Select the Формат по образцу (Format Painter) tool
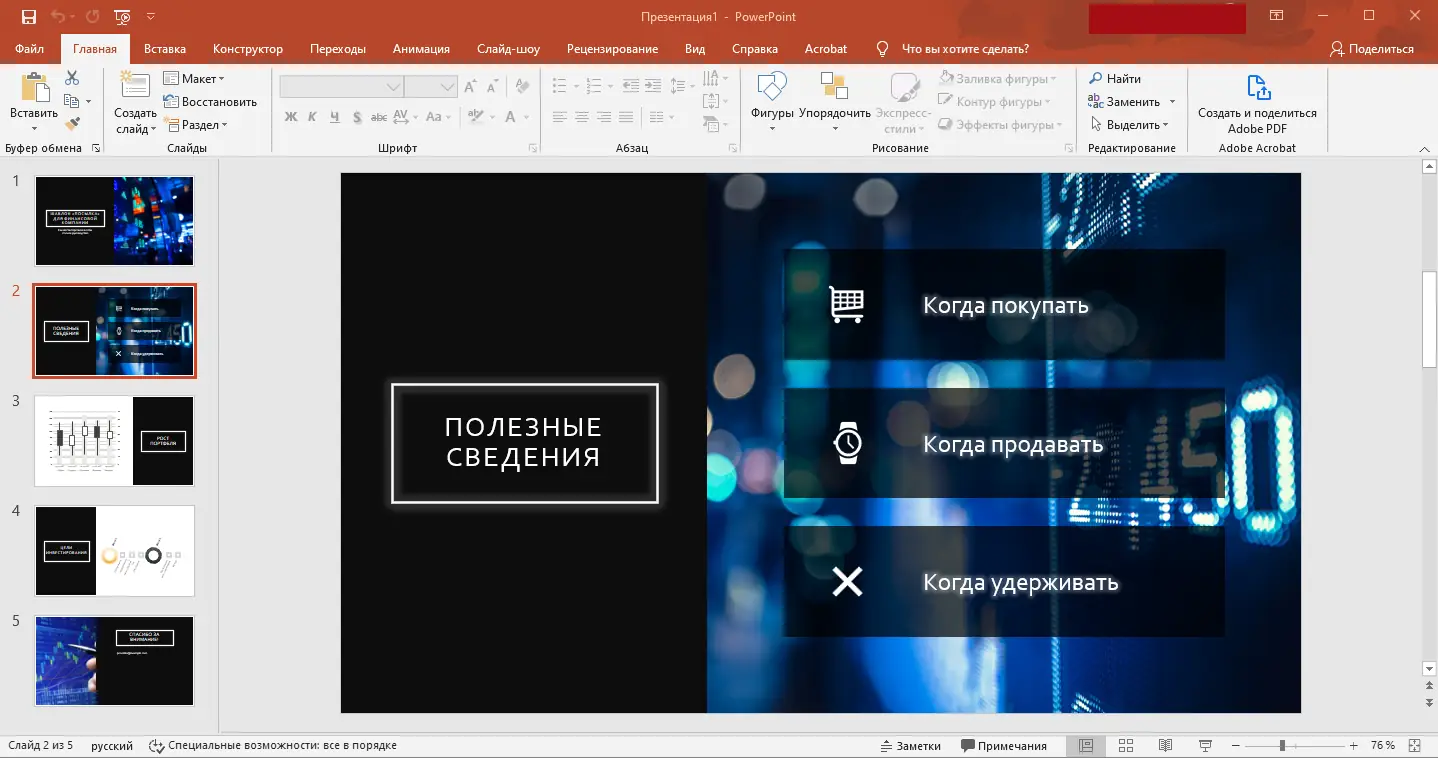The width and height of the screenshot is (1438, 758). pos(74,122)
